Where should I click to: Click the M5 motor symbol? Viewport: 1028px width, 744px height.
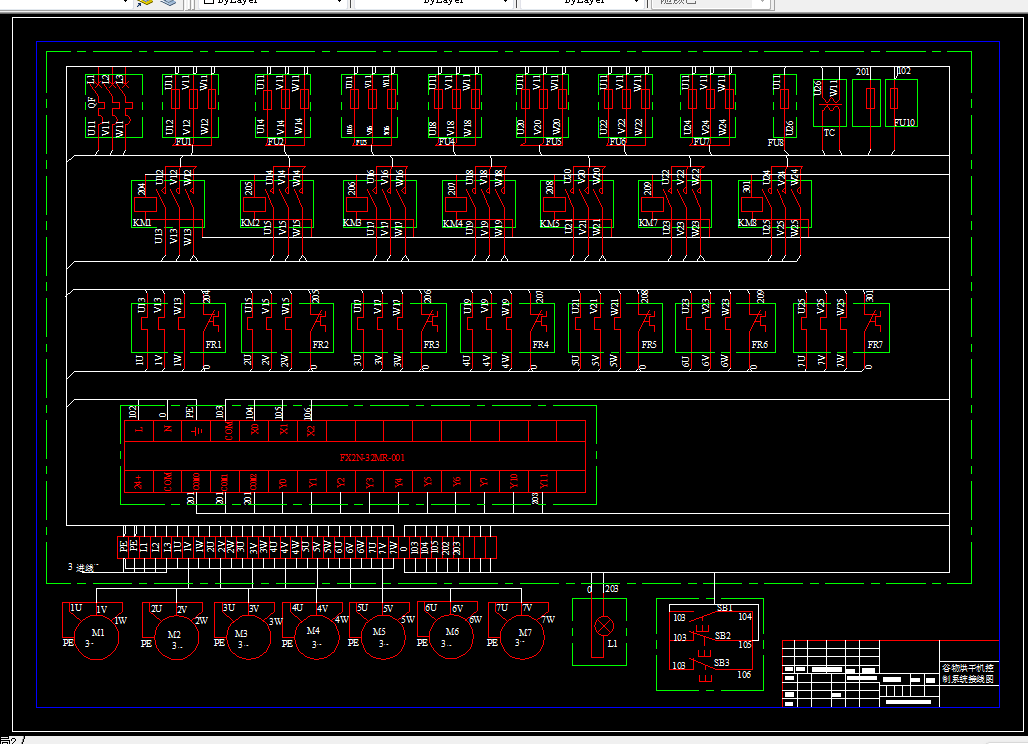pyautogui.click(x=384, y=638)
